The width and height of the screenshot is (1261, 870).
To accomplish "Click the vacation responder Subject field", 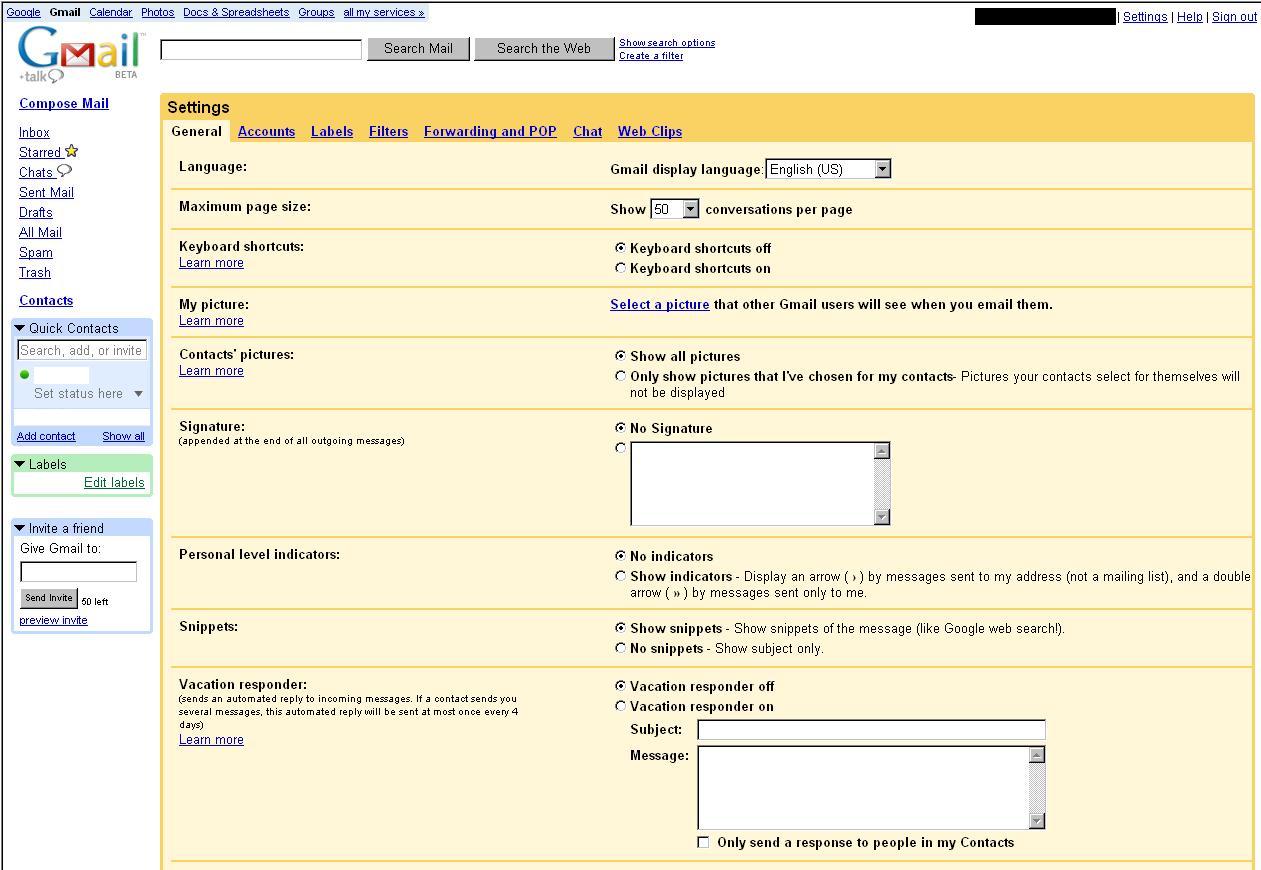I will (x=871, y=730).
